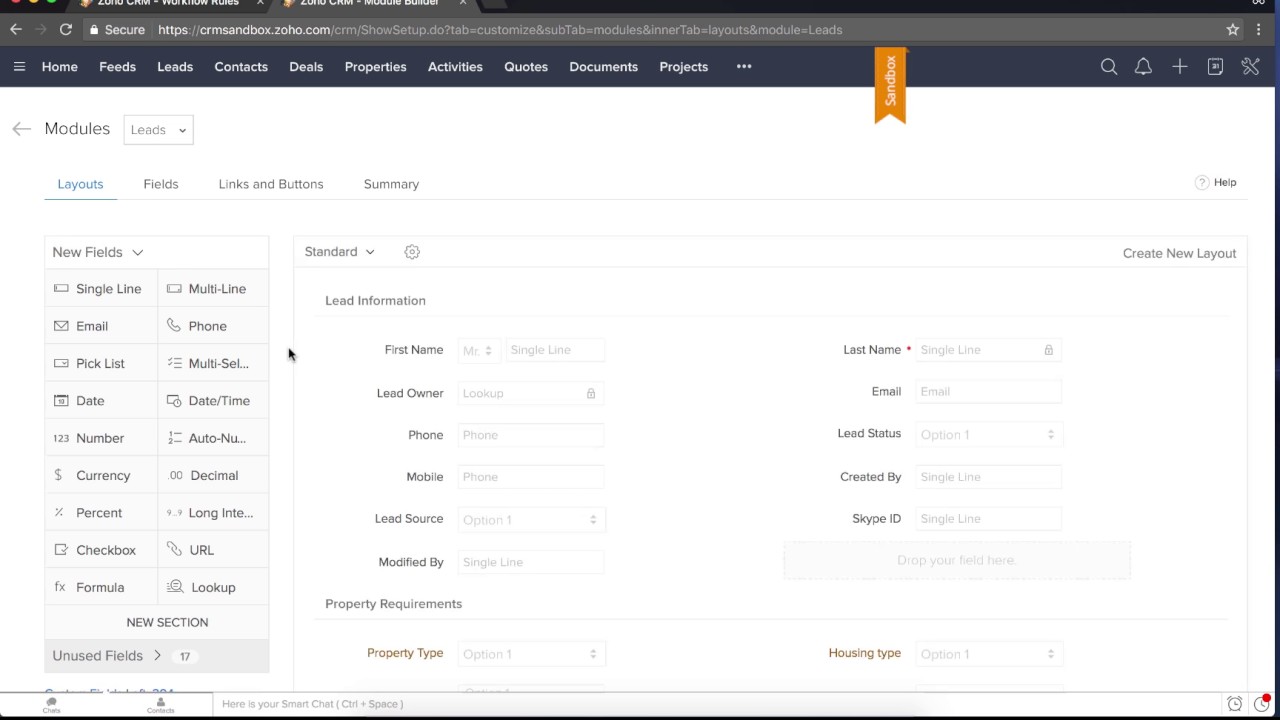Switch to the Layouts tab
Screen dimensions: 1280x720
pos(80,184)
